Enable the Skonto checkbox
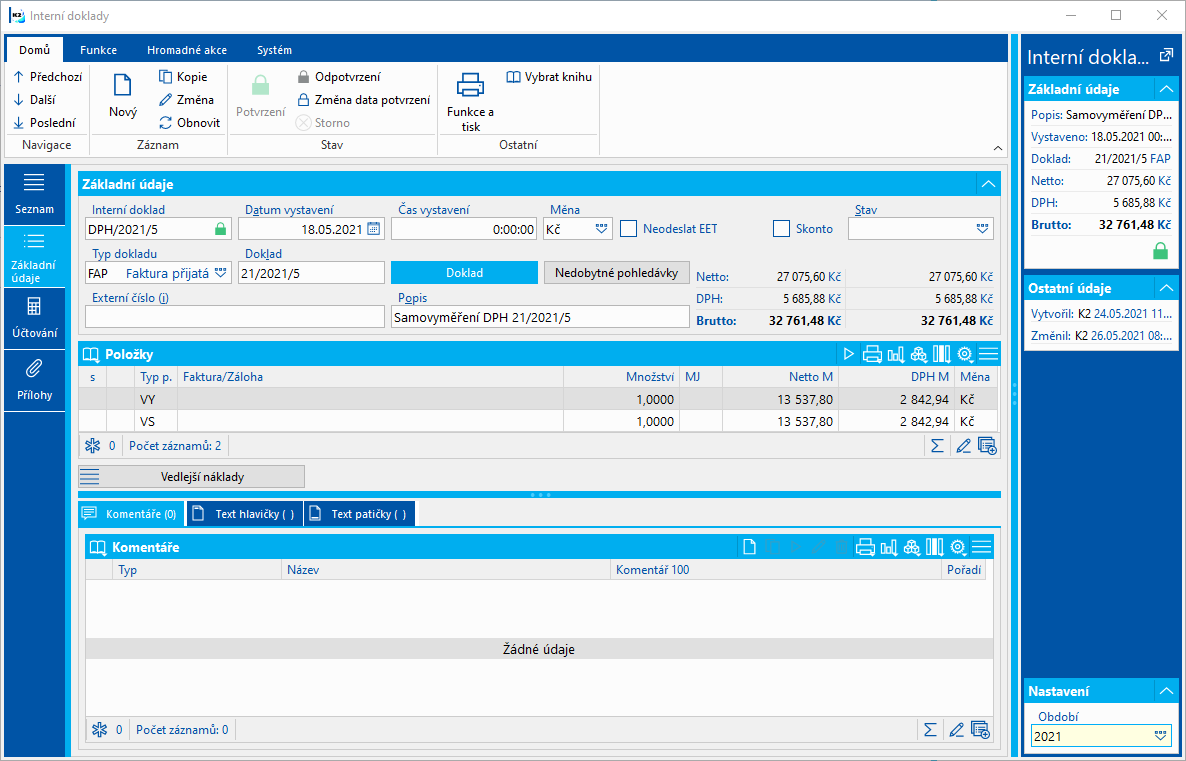Screen dimensions: 1186x761 [781, 229]
